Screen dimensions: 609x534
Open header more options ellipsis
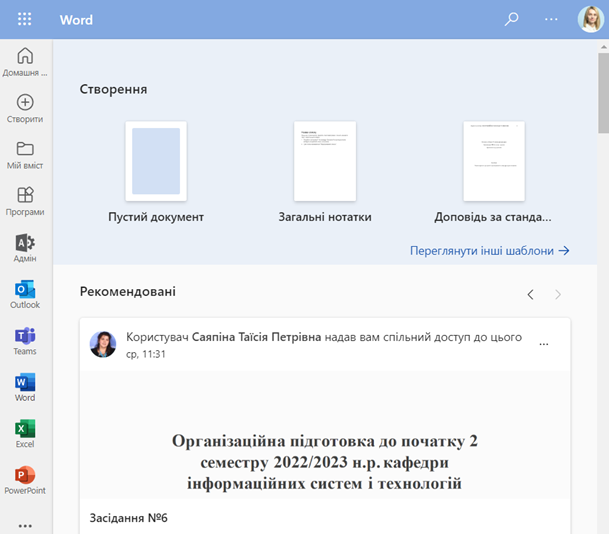pyautogui.click(x=551, y=19)
